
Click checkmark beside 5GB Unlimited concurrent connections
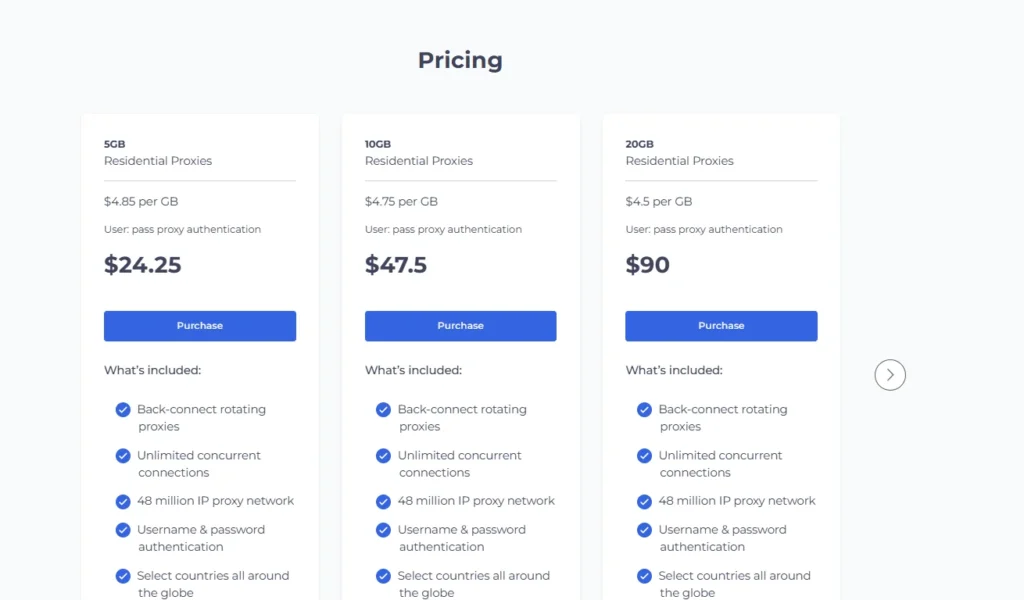[x=123, y=456]
